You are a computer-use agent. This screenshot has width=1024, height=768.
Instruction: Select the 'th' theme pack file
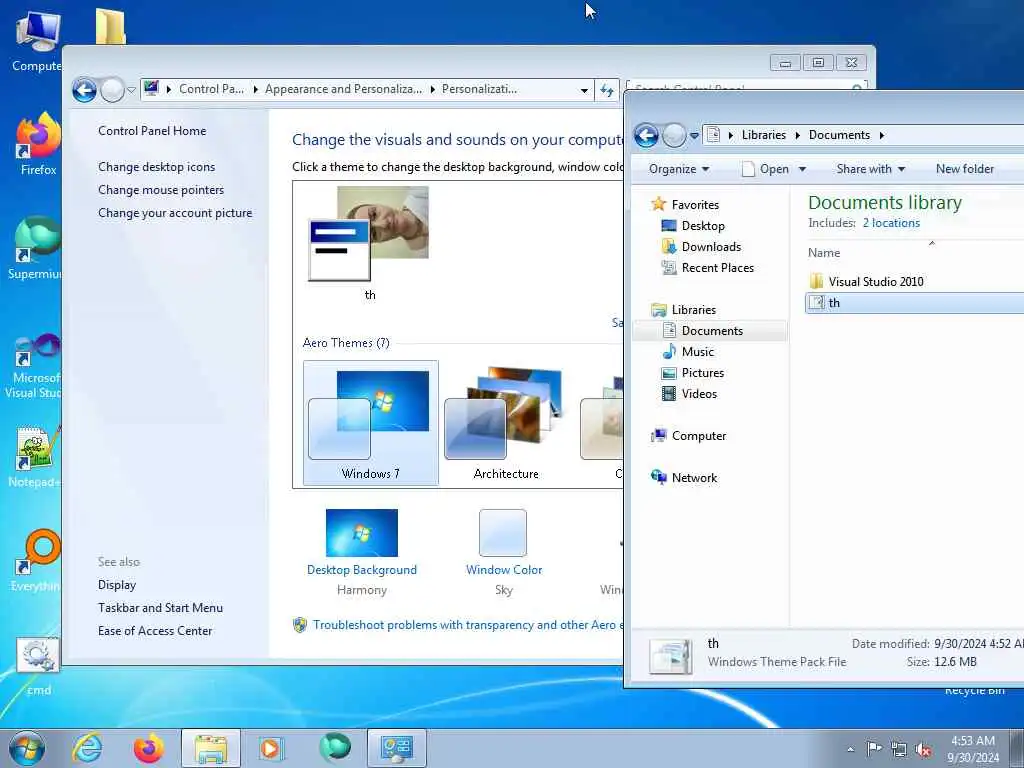pyautogui.click(x=914, y=302)
